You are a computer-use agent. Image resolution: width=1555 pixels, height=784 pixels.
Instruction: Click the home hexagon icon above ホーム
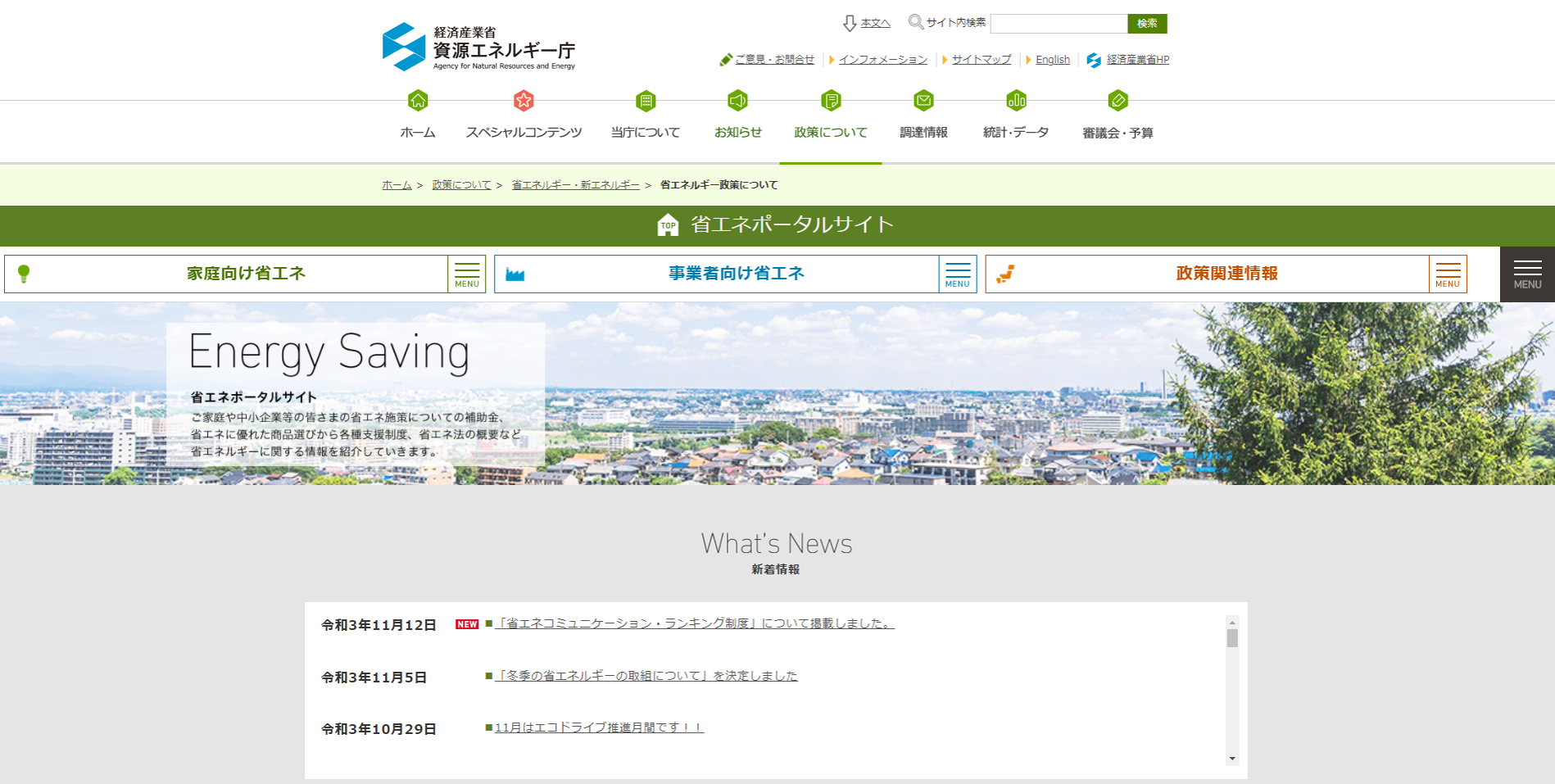pos(418,101)
